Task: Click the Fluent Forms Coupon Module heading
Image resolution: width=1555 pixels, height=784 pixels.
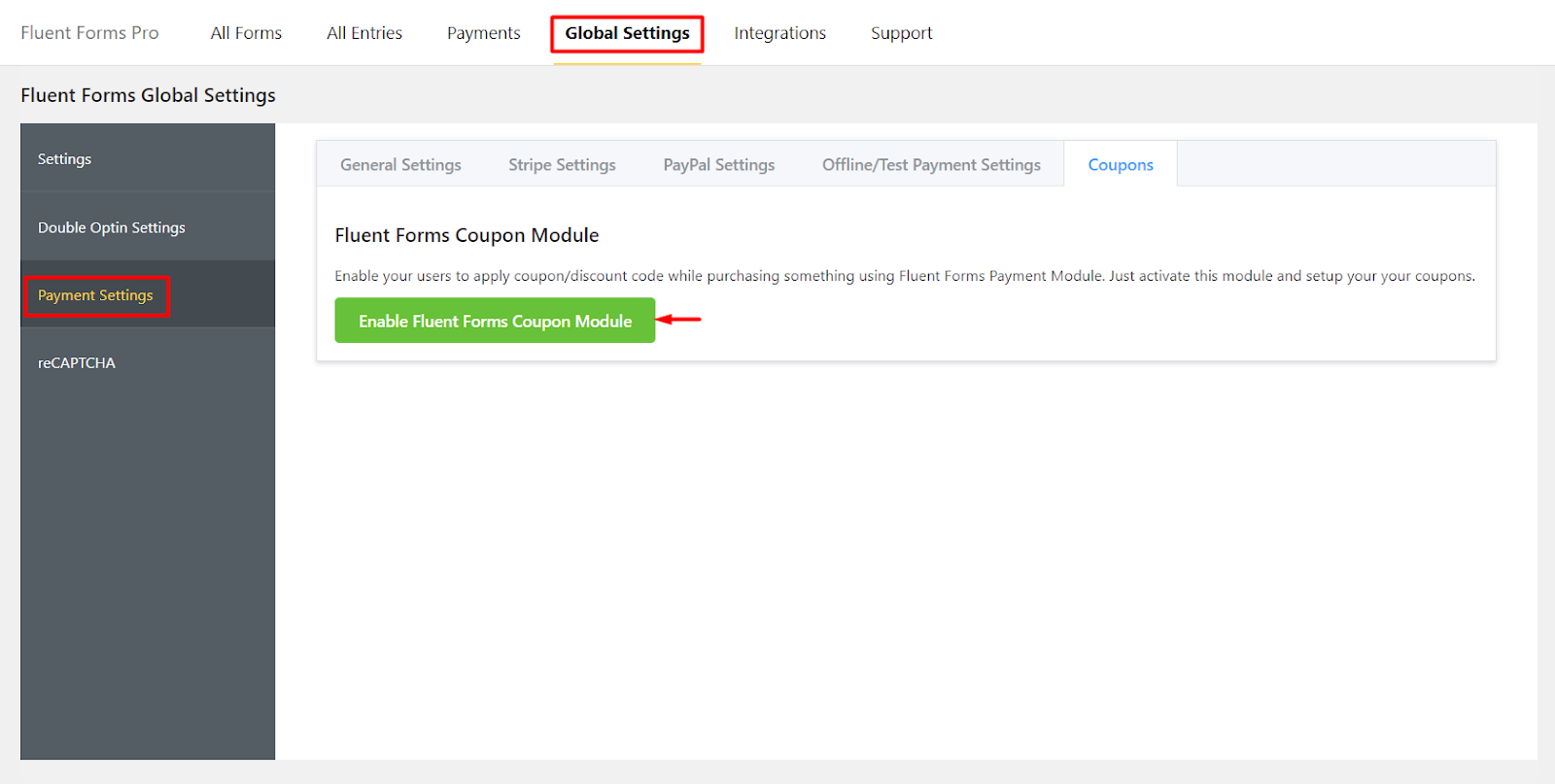Action: coord(466,235)
